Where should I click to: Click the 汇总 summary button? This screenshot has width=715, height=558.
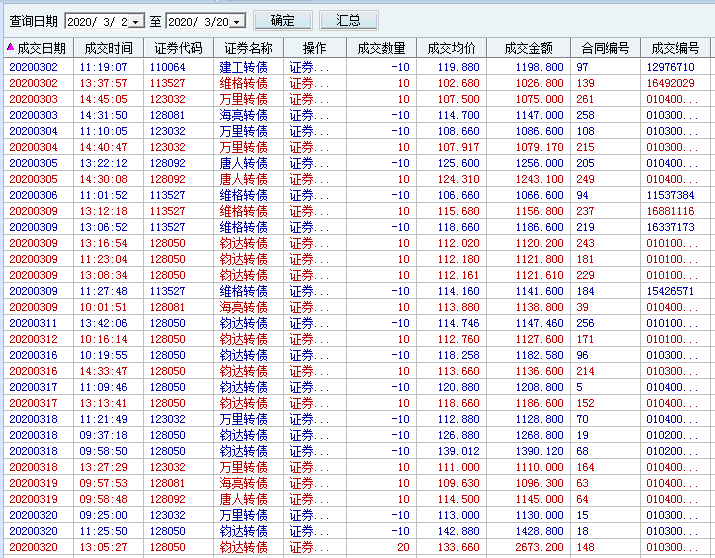tap(349, 21)
